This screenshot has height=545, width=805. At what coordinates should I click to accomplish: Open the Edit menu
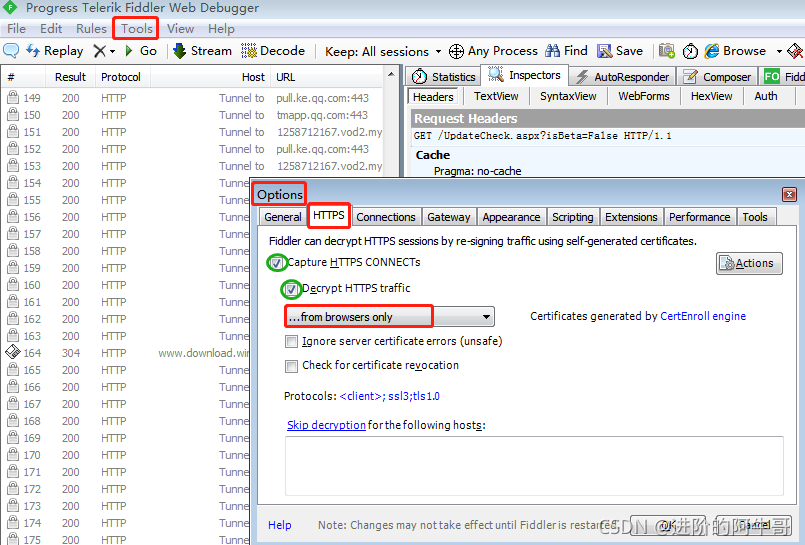51,29
